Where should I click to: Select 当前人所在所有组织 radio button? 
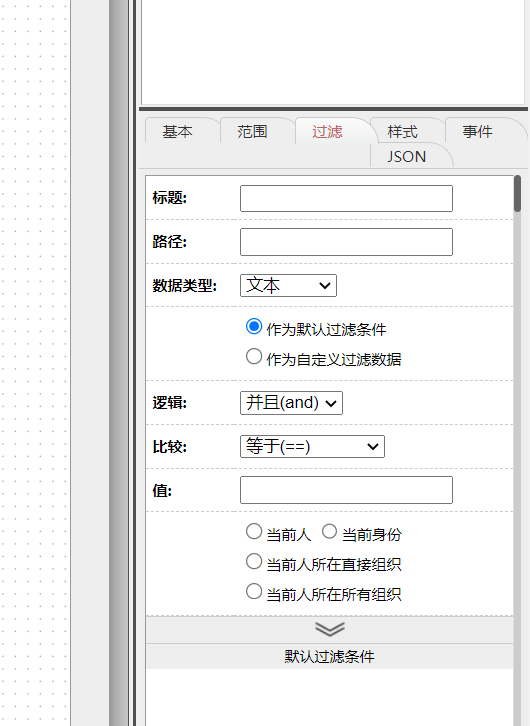(x=254, y=591)
